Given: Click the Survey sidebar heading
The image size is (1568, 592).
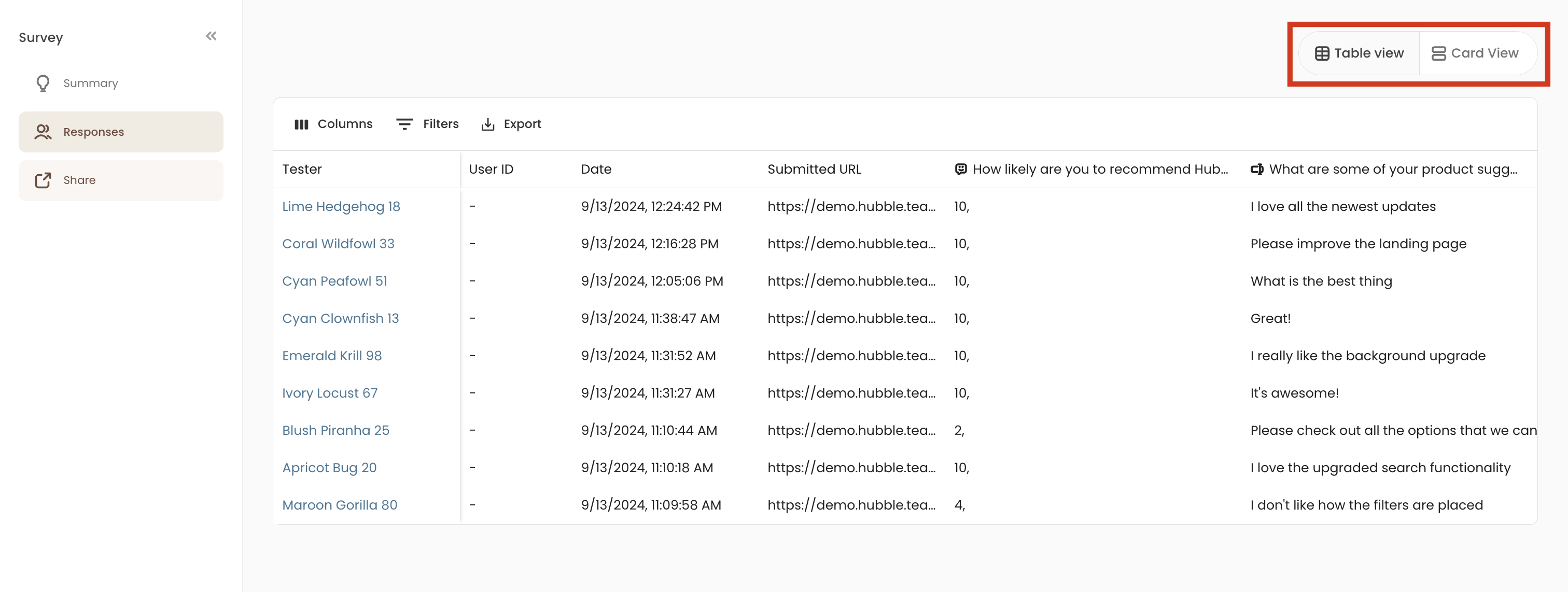Looking at the screenshot, I should click(x=41, y=38).
